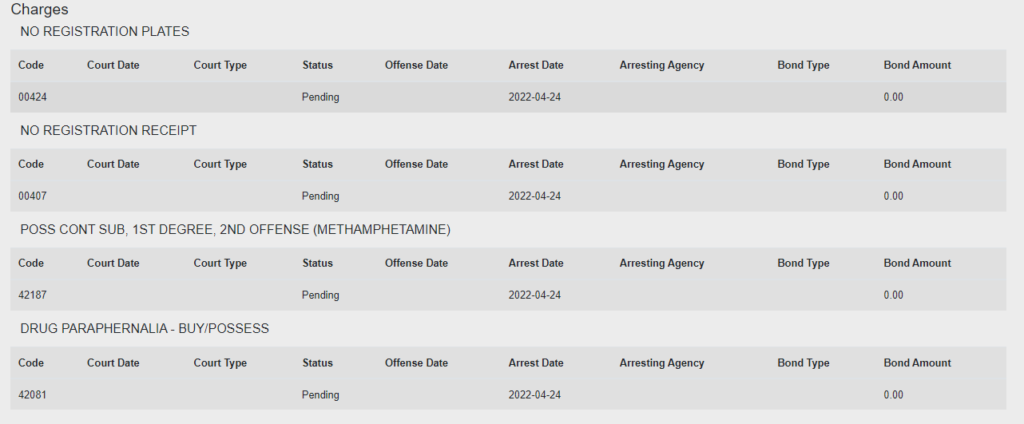
Task: Click the Charges section heading
Action: coord(39,9)
